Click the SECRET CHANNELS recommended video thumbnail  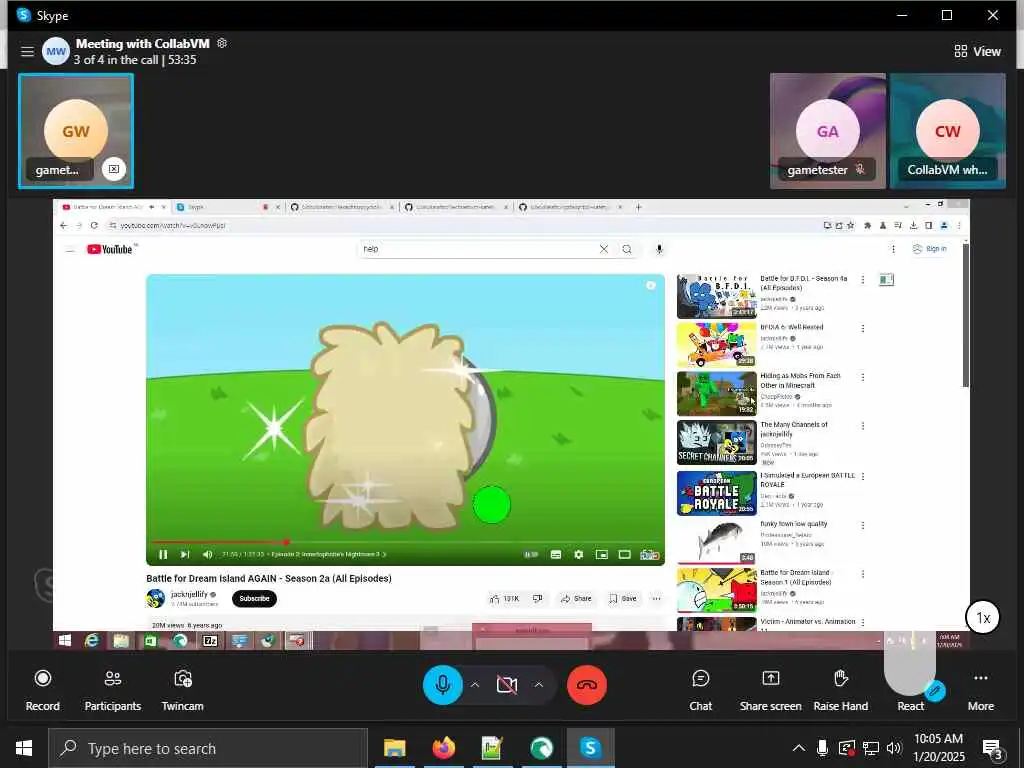click(x=716, y=443)
